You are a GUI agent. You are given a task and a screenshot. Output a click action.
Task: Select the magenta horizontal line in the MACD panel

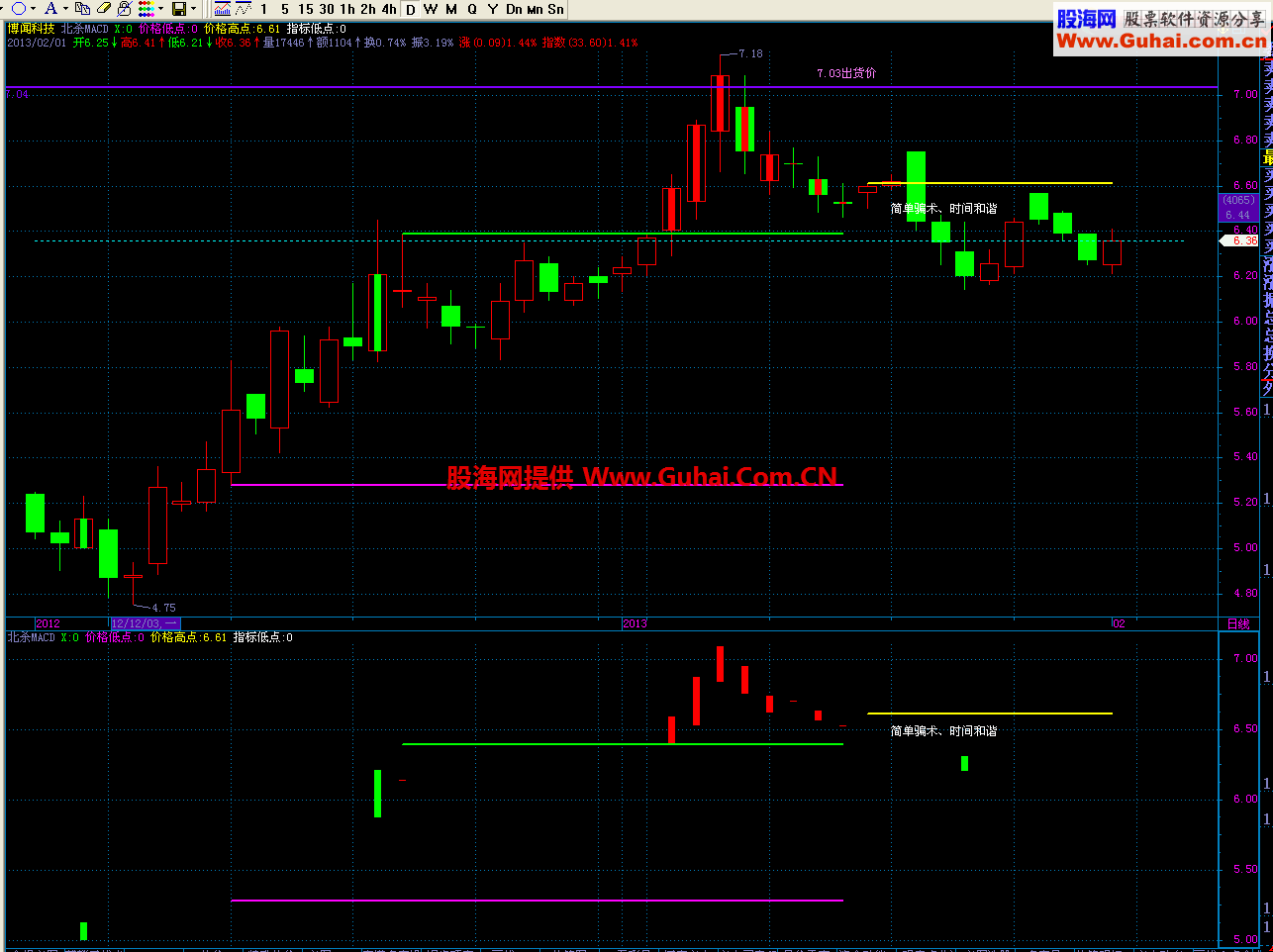click(x=537, y=901)
